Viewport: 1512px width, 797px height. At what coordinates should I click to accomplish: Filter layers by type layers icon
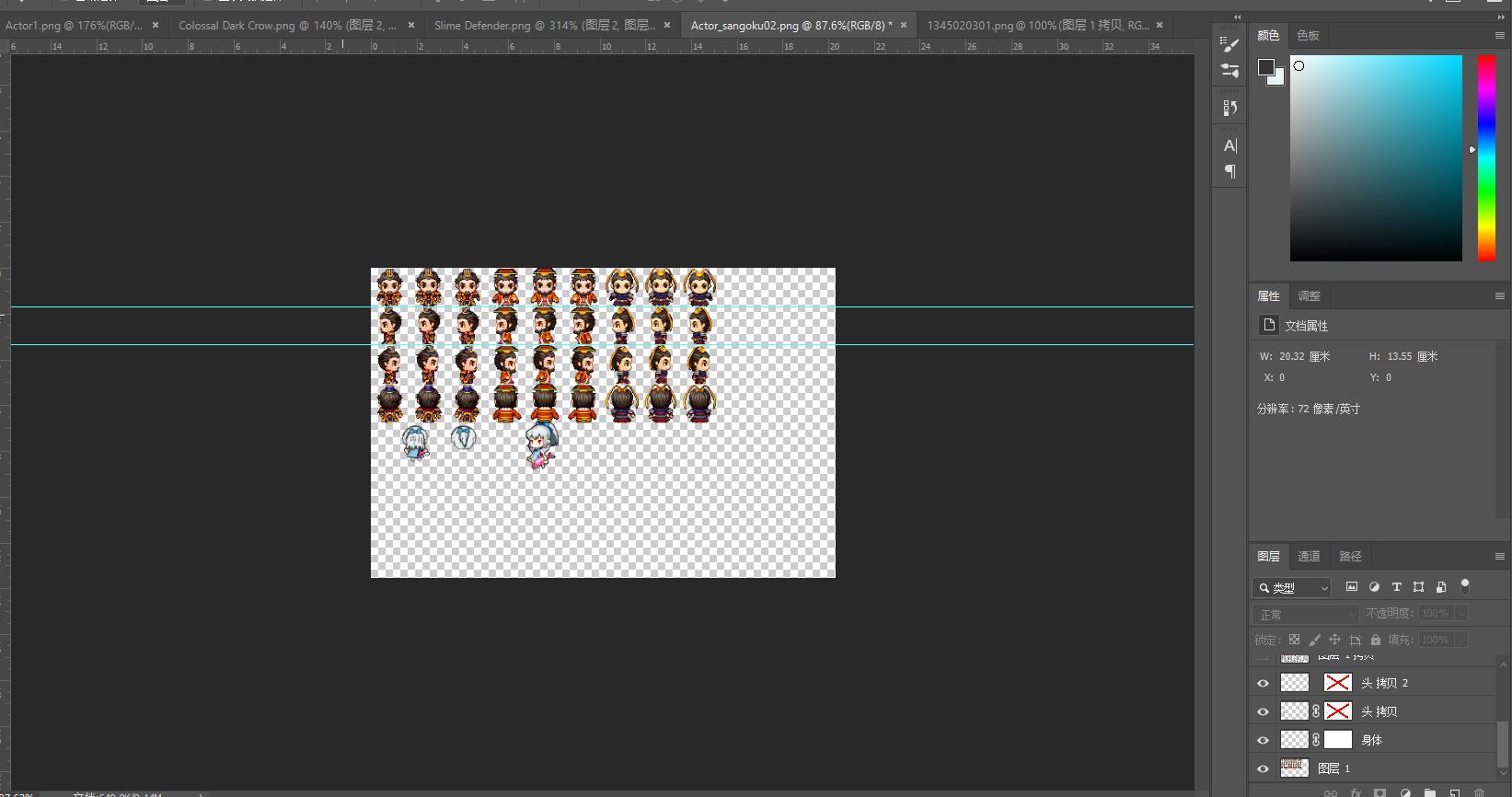(x=1396, y=587)
